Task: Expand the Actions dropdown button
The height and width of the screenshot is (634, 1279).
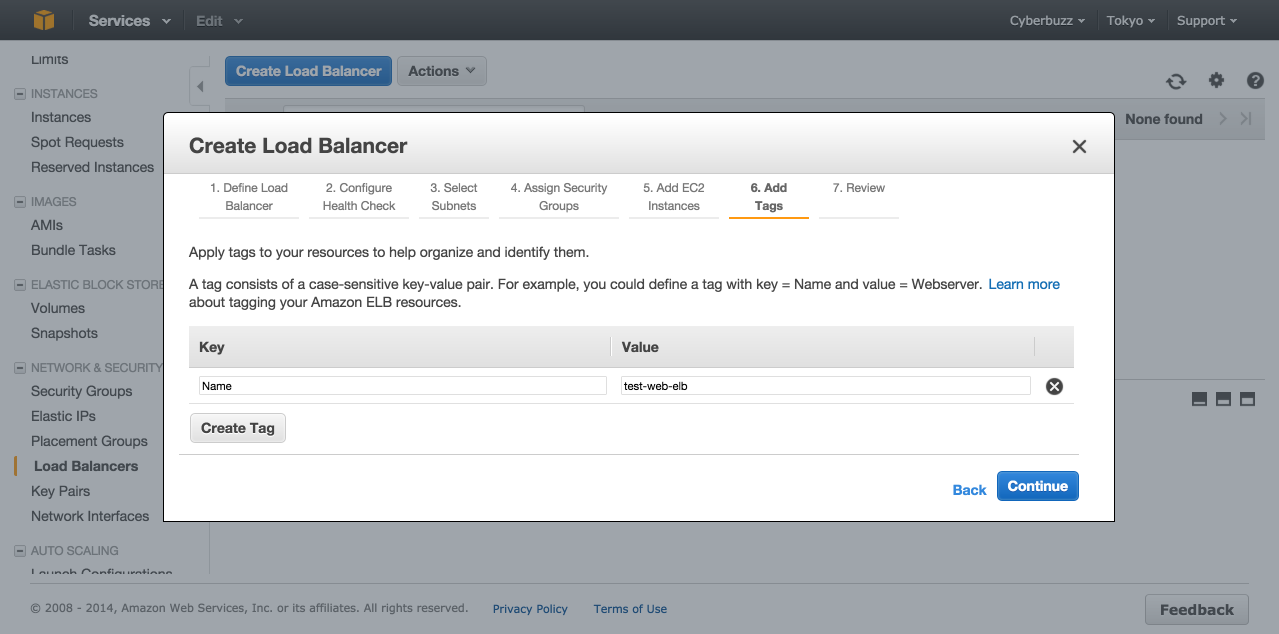Action: pyautogui.click(x=441, y=71)
